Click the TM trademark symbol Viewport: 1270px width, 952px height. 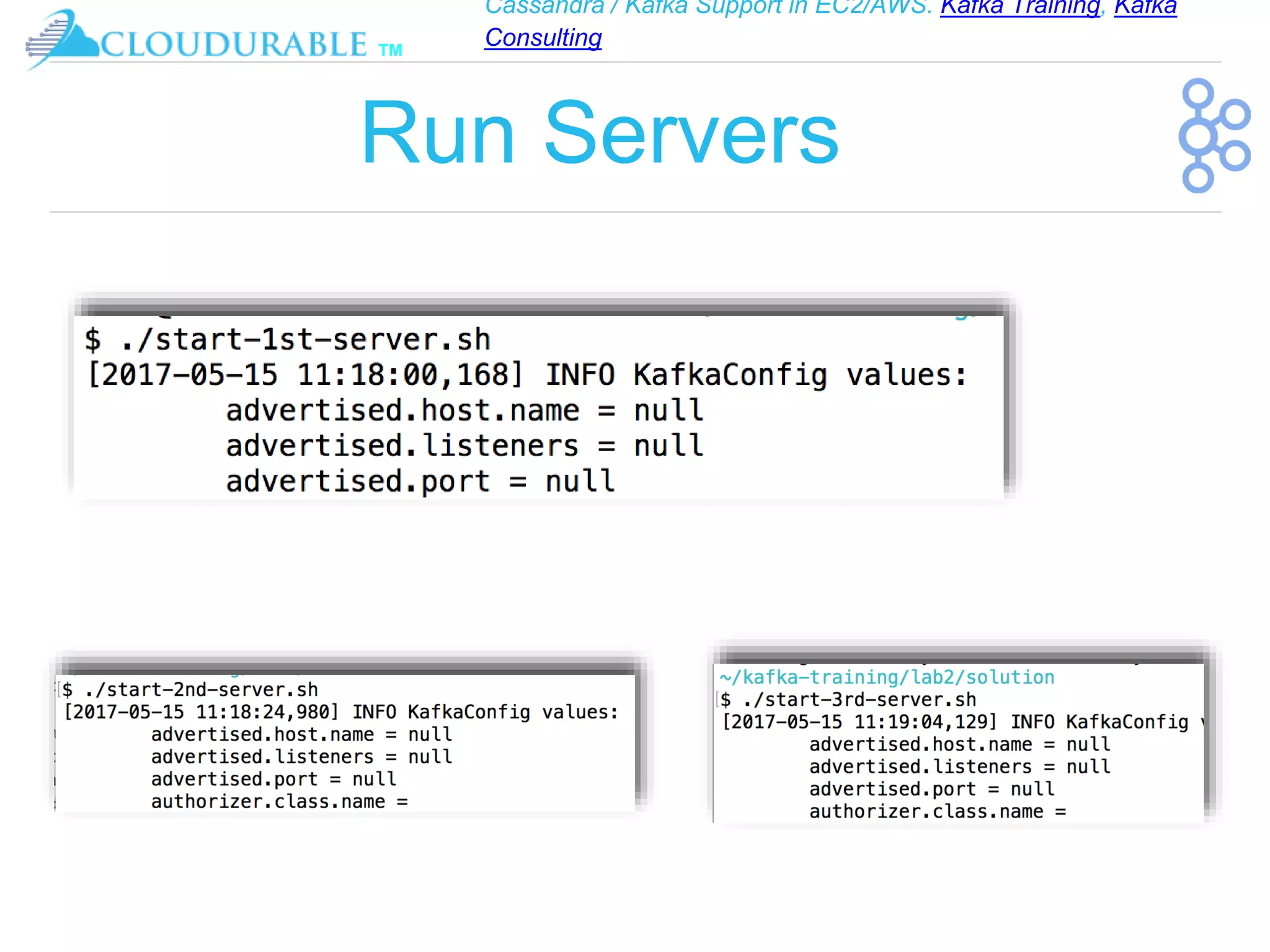click(391, 50)
